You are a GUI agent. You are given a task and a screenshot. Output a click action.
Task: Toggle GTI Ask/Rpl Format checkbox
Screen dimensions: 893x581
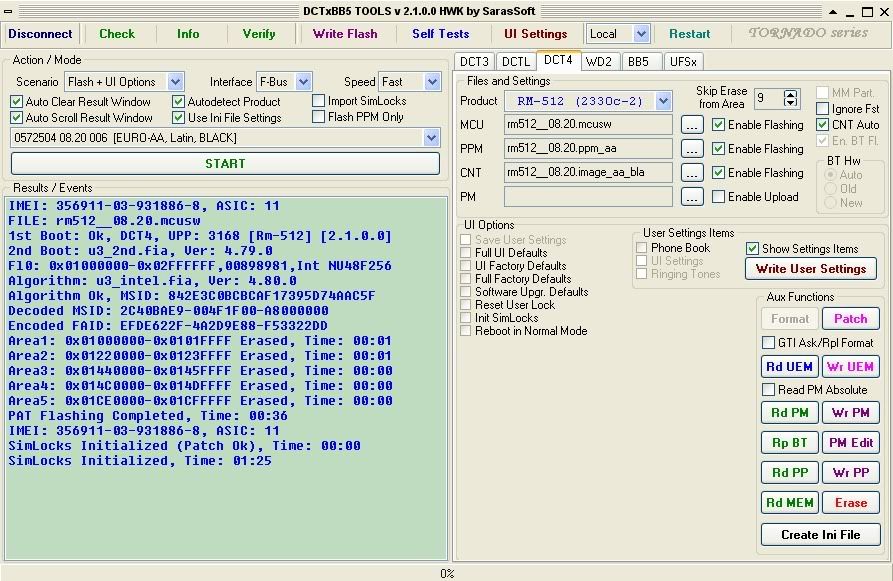point(768,342)
